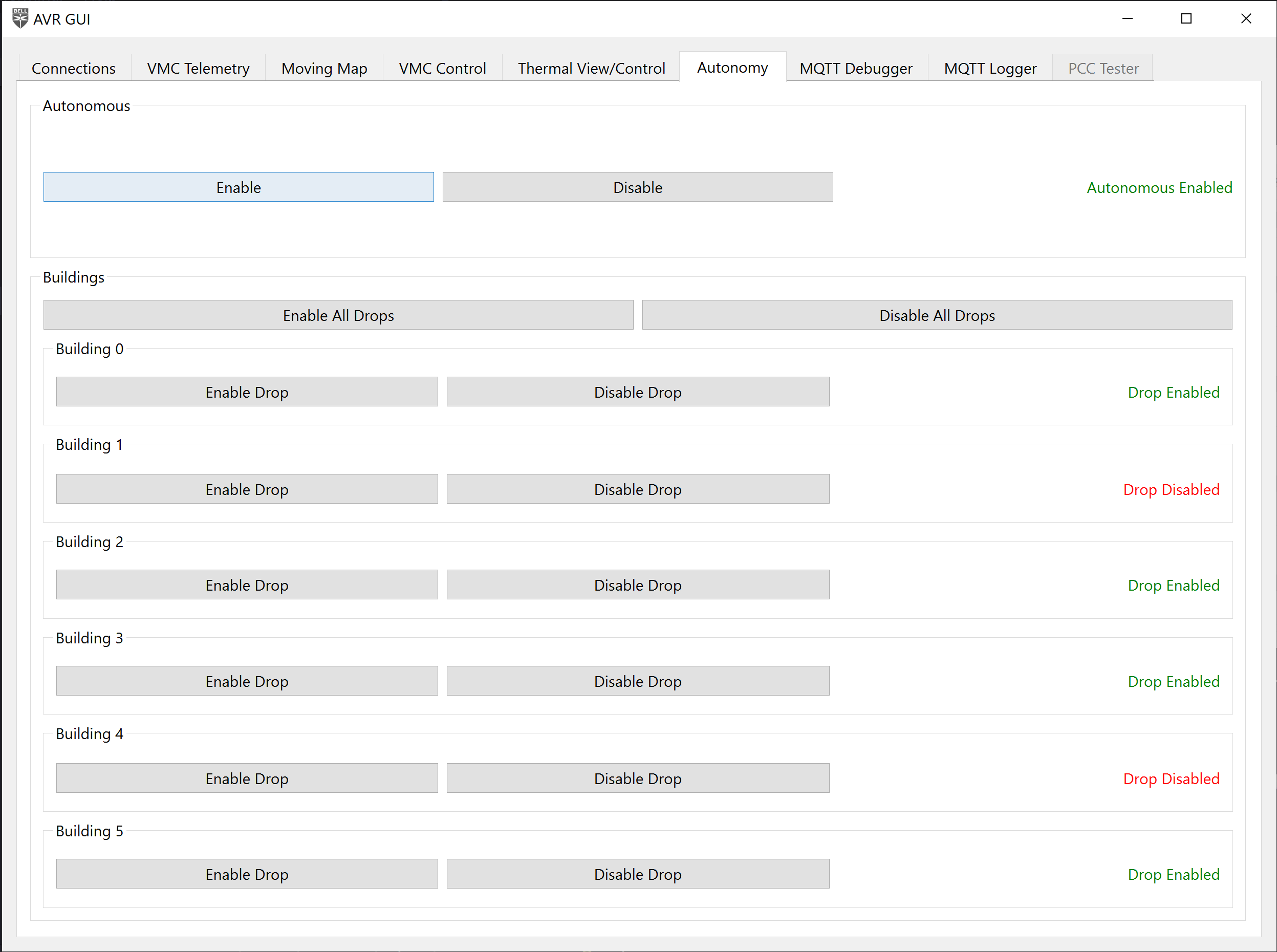
Task: Enable drop for Building 3
Action: click(x=247, y=681)
